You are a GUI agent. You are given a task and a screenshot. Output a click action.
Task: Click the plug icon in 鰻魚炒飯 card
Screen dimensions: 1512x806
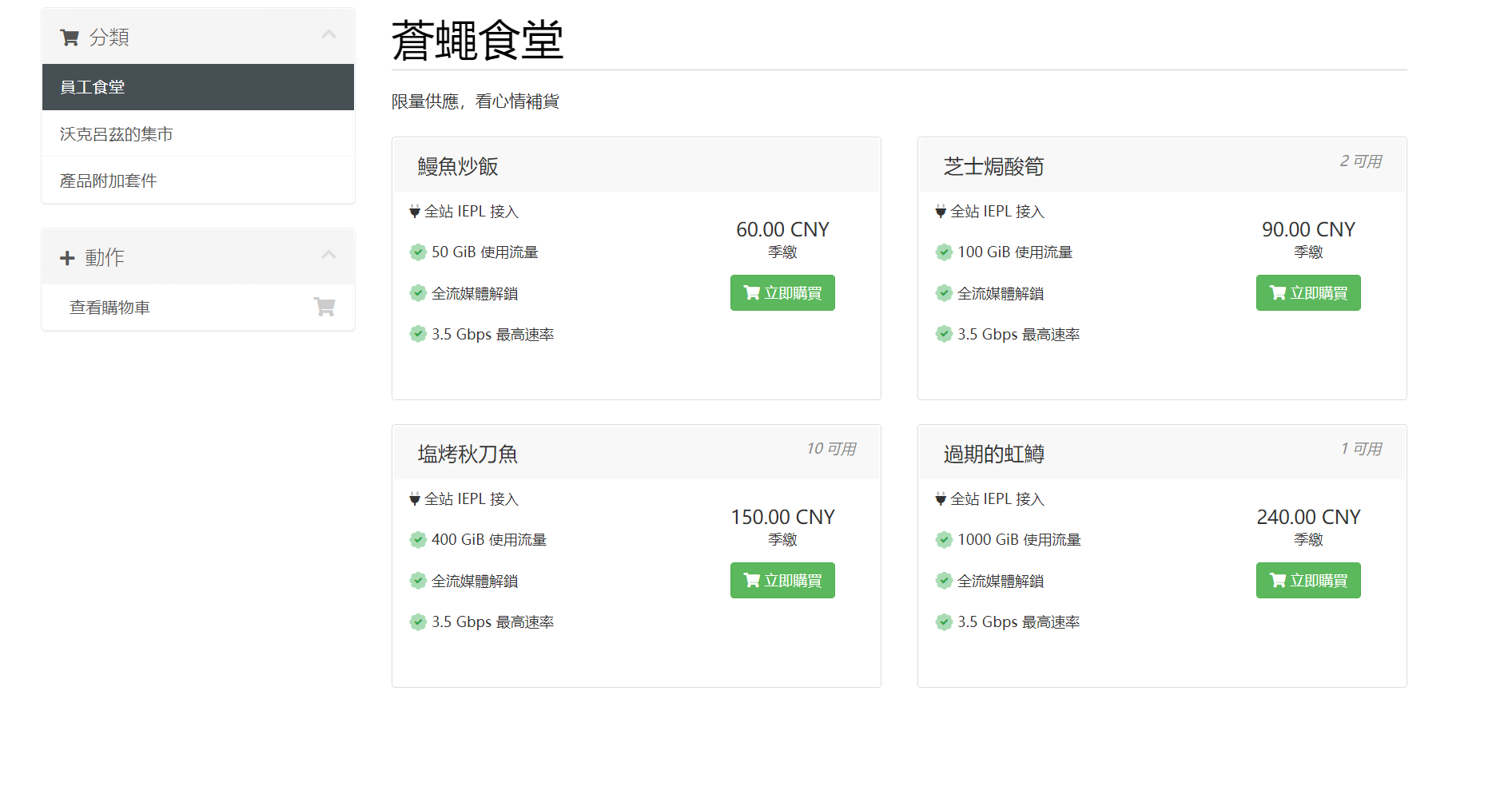coord(415,212)
